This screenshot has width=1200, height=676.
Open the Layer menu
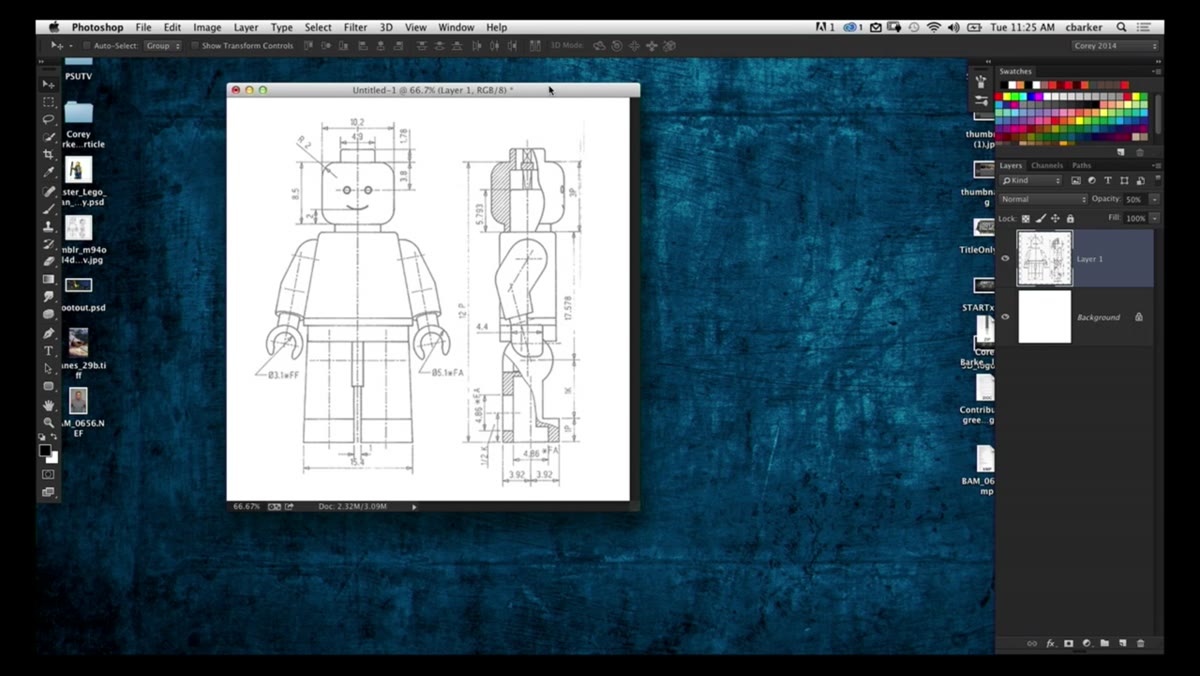tap(245, 27)
